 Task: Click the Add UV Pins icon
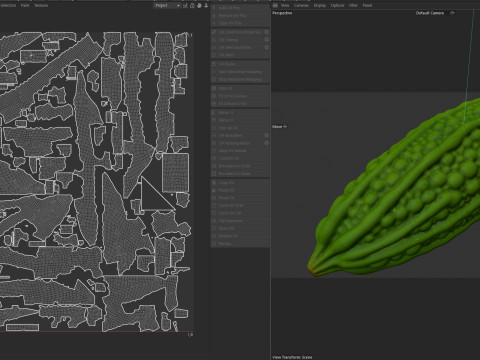click(214, 7)
